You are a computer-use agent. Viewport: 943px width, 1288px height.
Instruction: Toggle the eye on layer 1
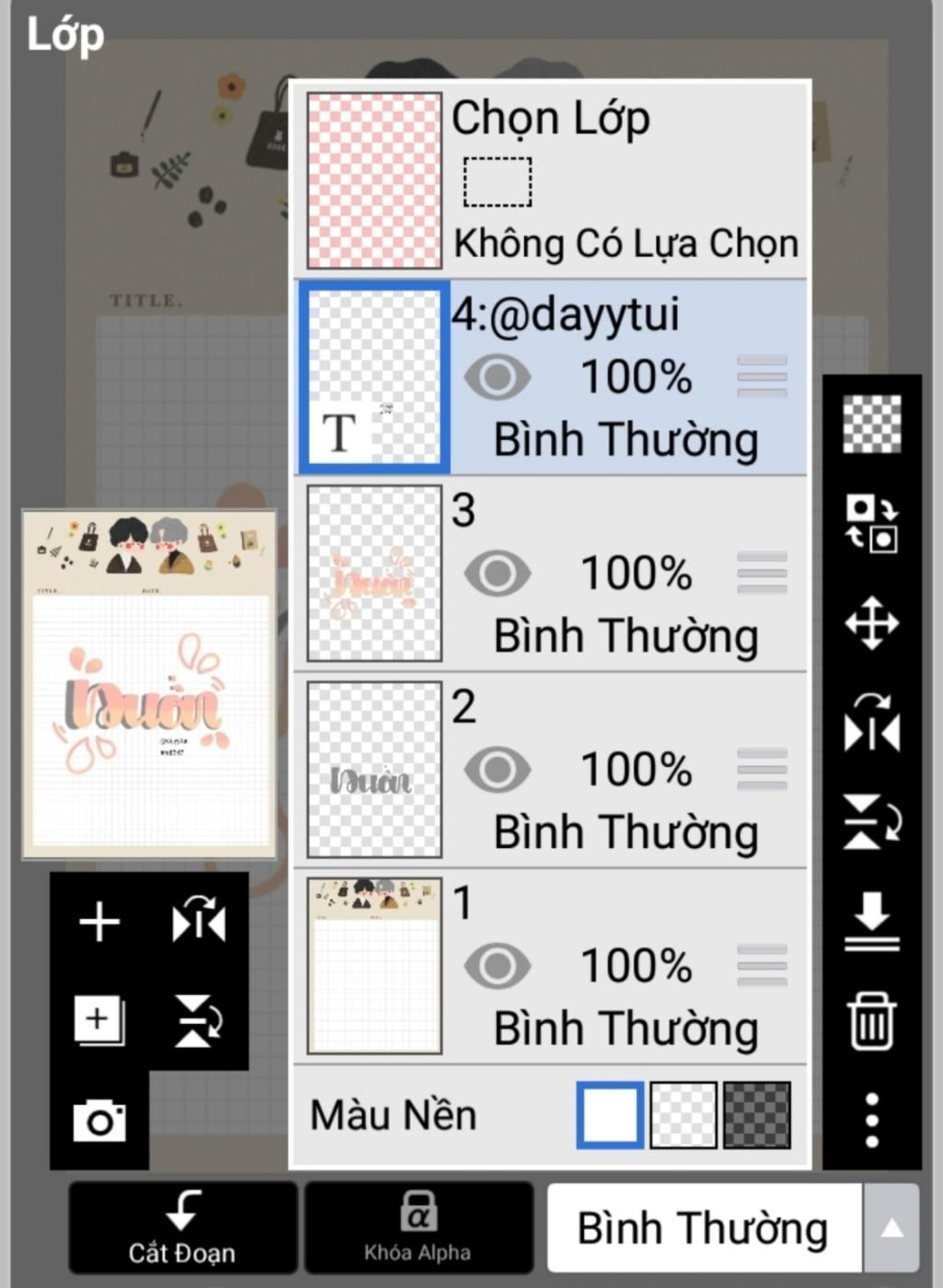coord(497,966)
